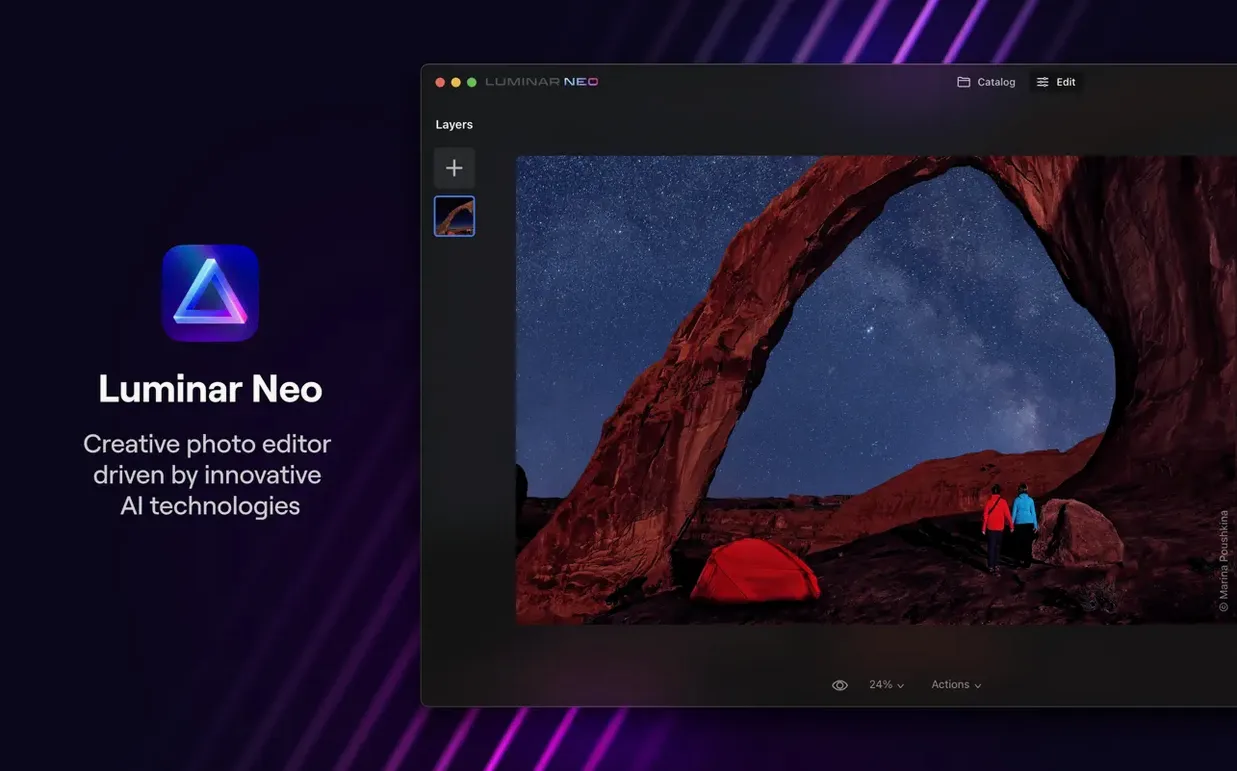Open the 24% zoom dropdown

pos(886,685)
